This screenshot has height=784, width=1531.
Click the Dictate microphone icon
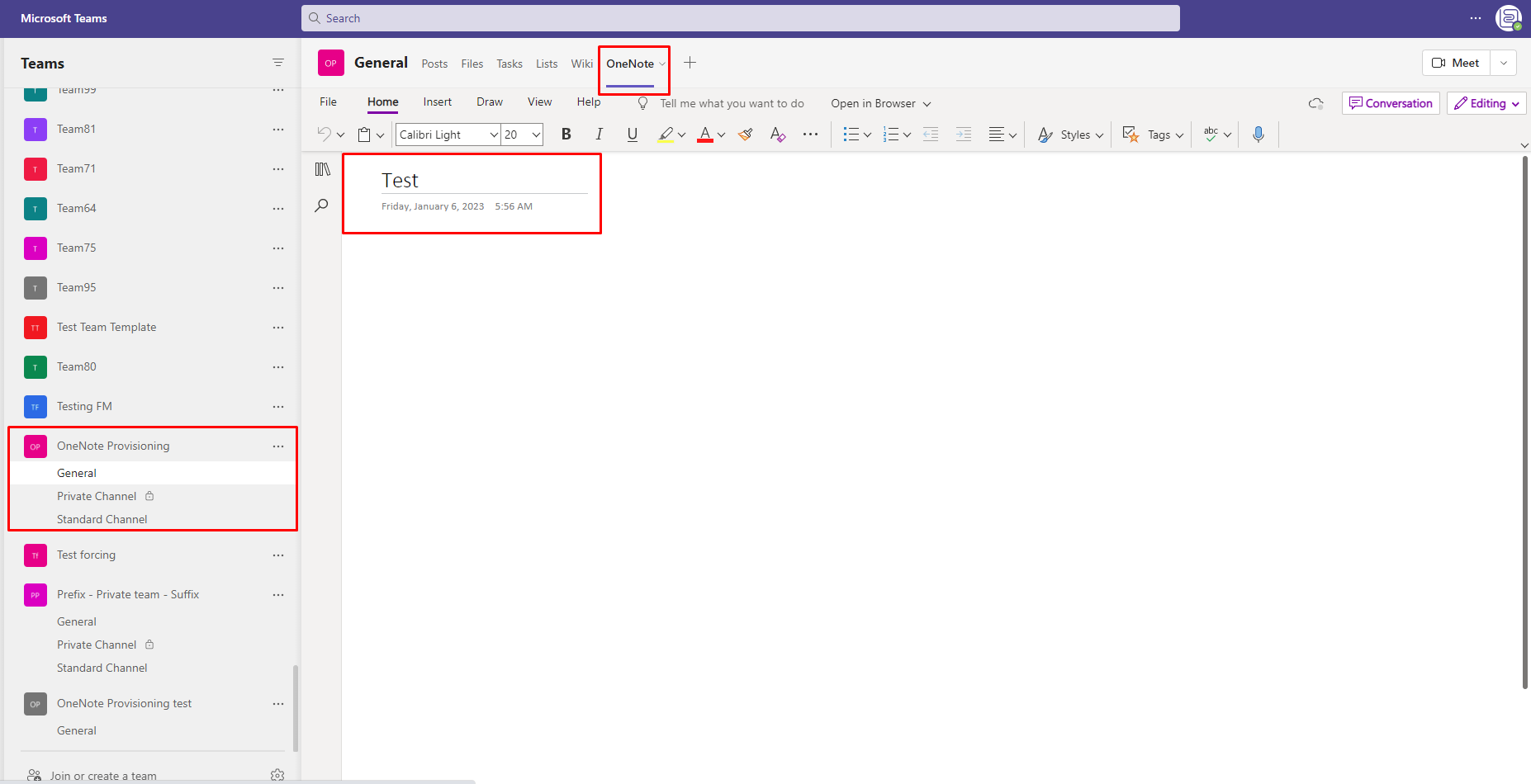1258,135
